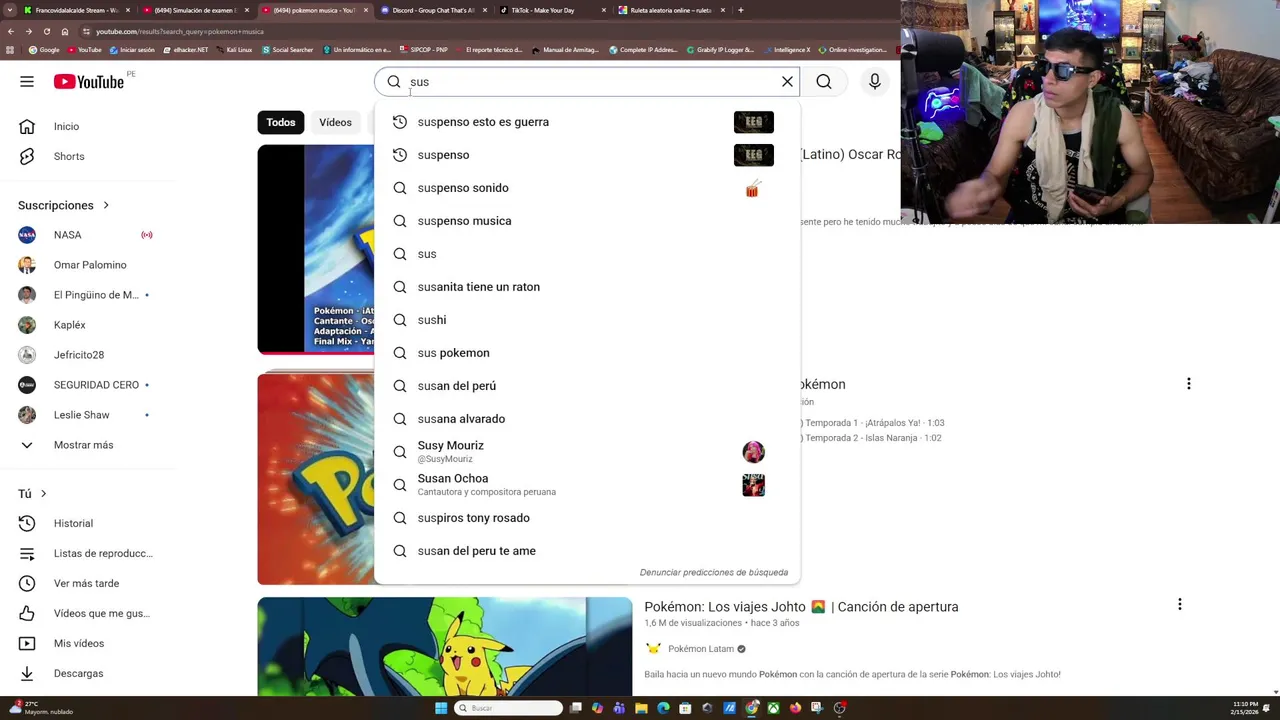Switch to the Discord browser tab
The image size is (1280, 720).
point(432,10)
